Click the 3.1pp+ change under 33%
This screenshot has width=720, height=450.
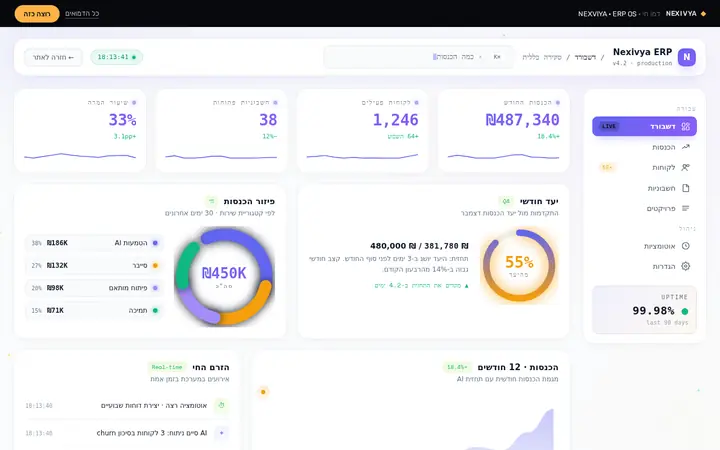(125, 136)
